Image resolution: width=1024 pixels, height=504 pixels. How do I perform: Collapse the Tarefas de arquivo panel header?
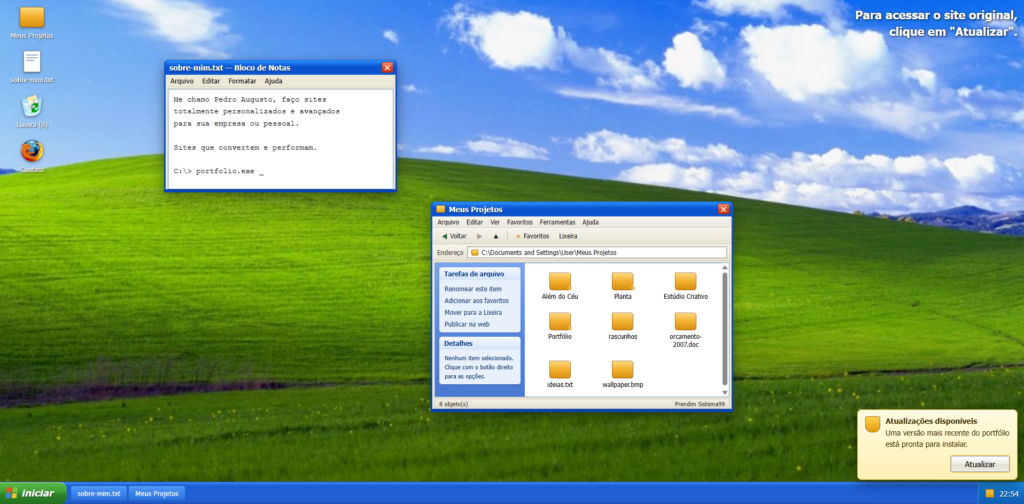pyautogui.click(x=480, y=274)
